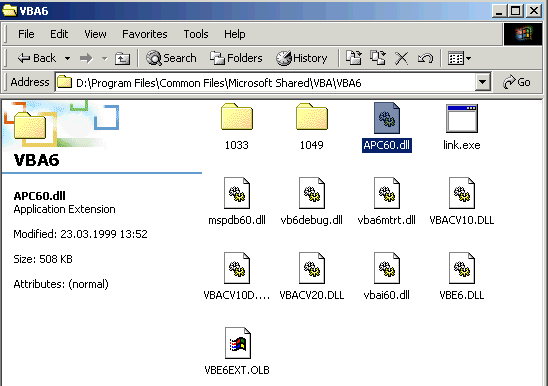Select the APC60.dll file icon
This screenshot has height=386, width=548.
coord(387,118)
